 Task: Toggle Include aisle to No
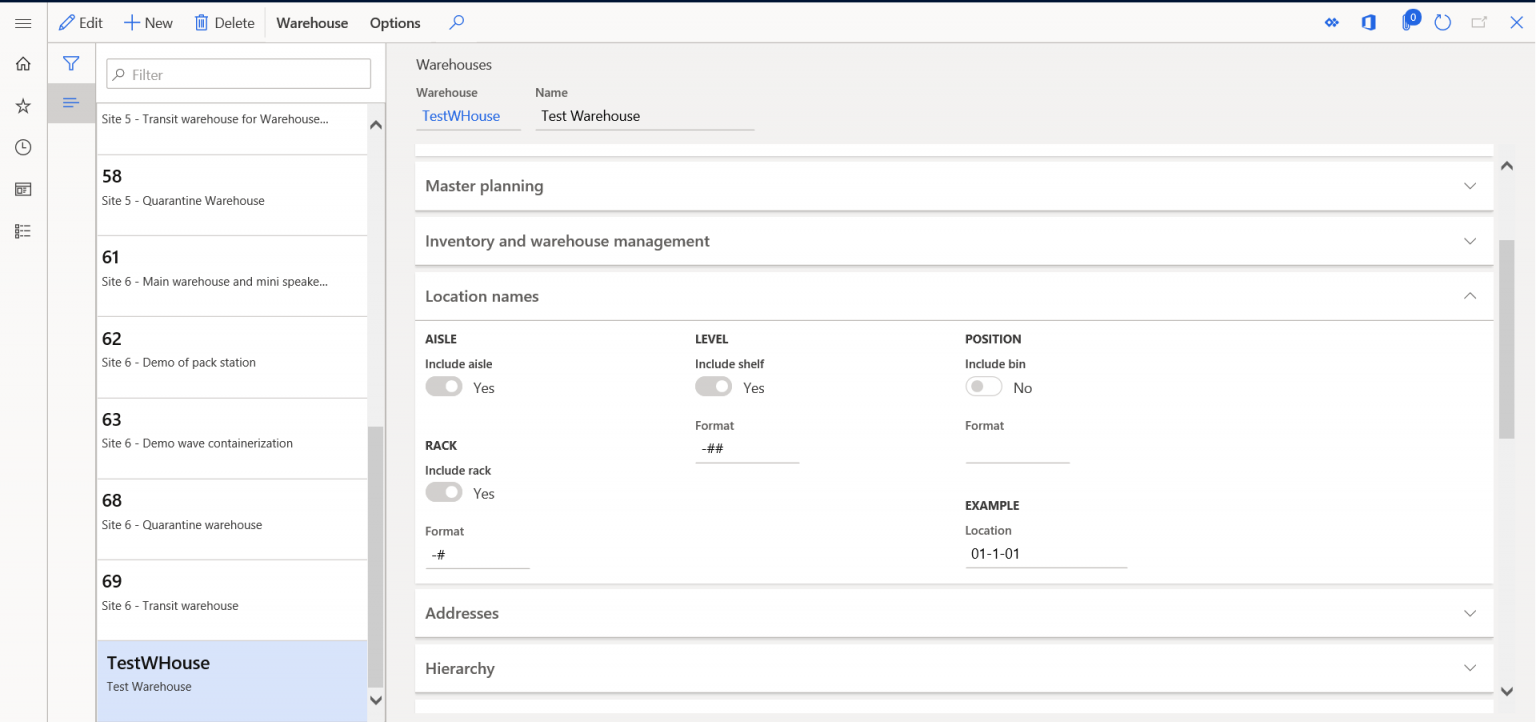[444, 385]
